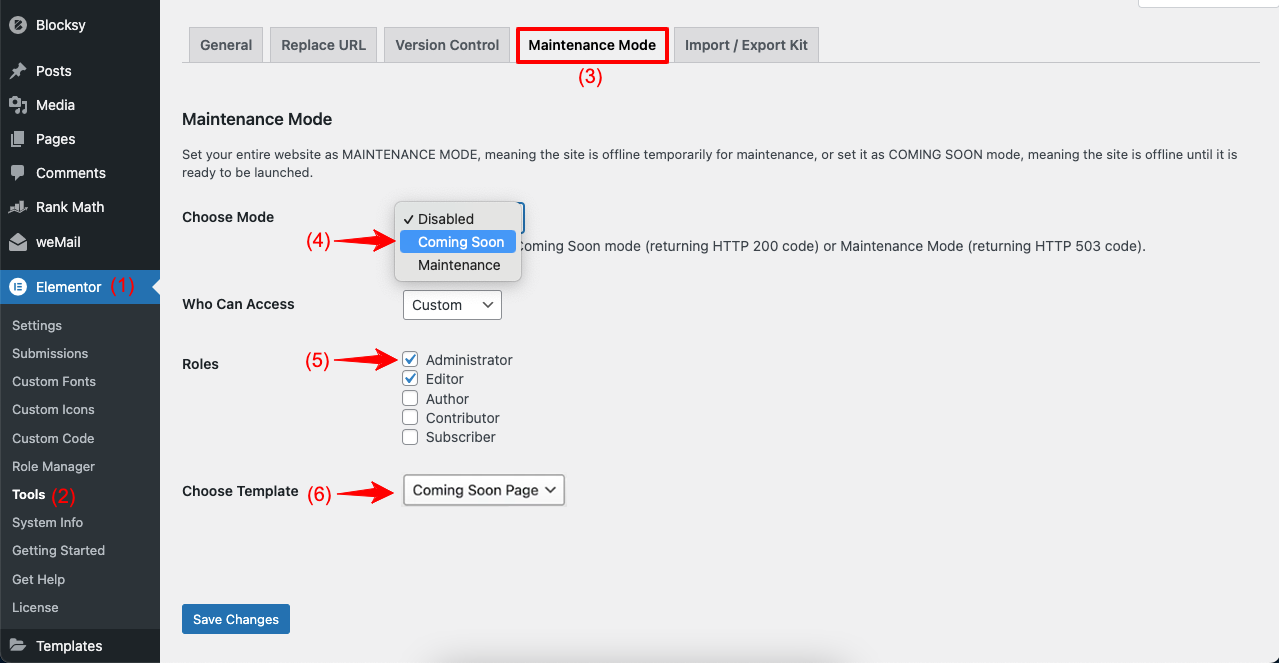Open Role Manager submenu link
The width and height of the screenshot is (1279, 663).
[53, 466]
